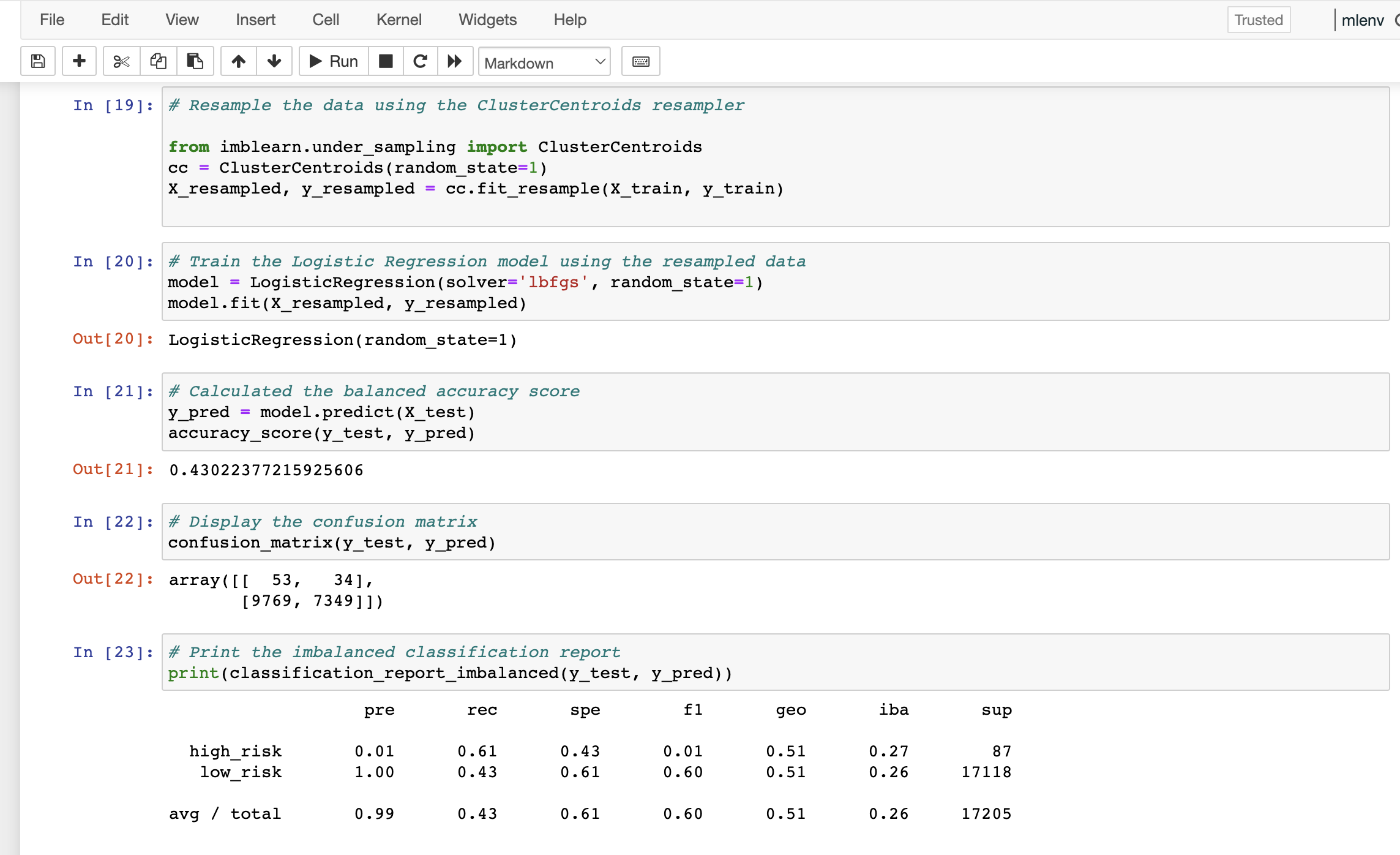Save the notebook via the floppy disk icon
1400x855 pixels.
click(x=37, y=61)
